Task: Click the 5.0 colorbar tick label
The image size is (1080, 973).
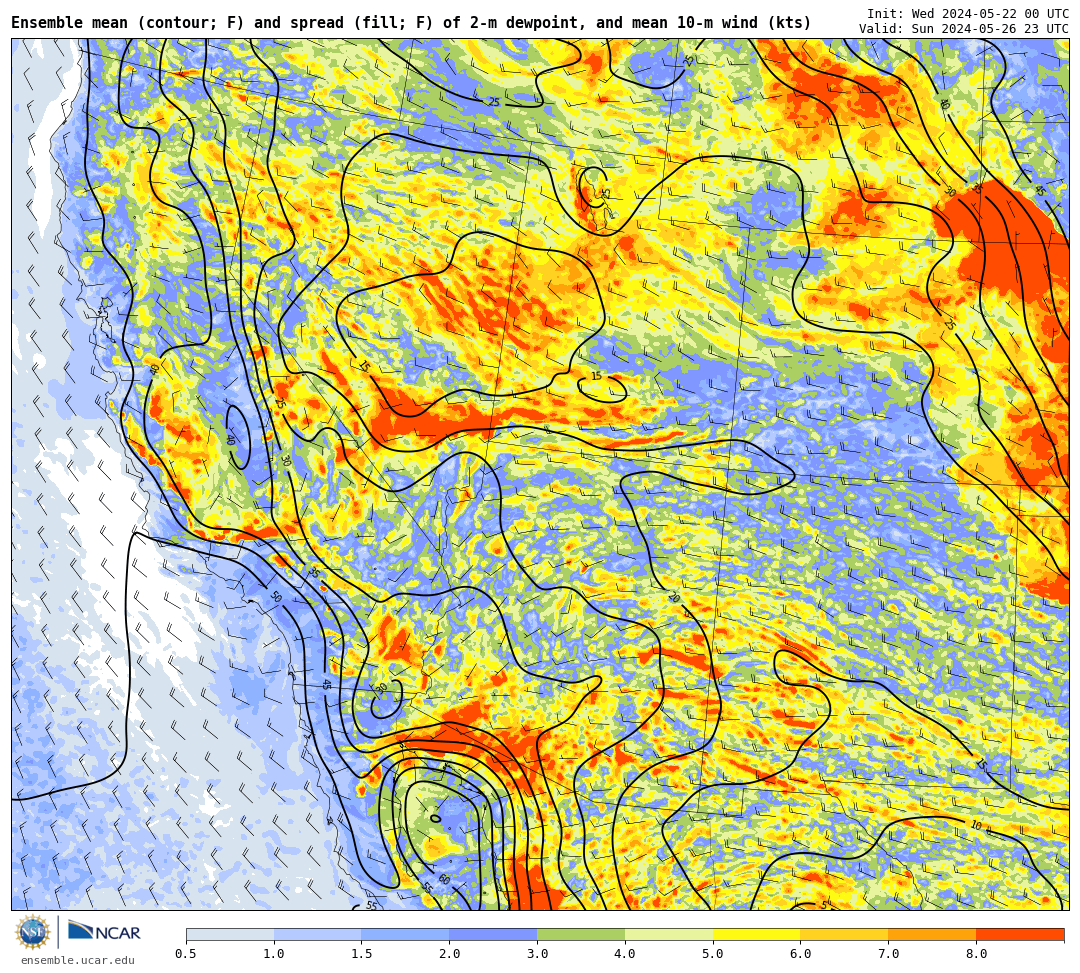Action: pos(713,954)
